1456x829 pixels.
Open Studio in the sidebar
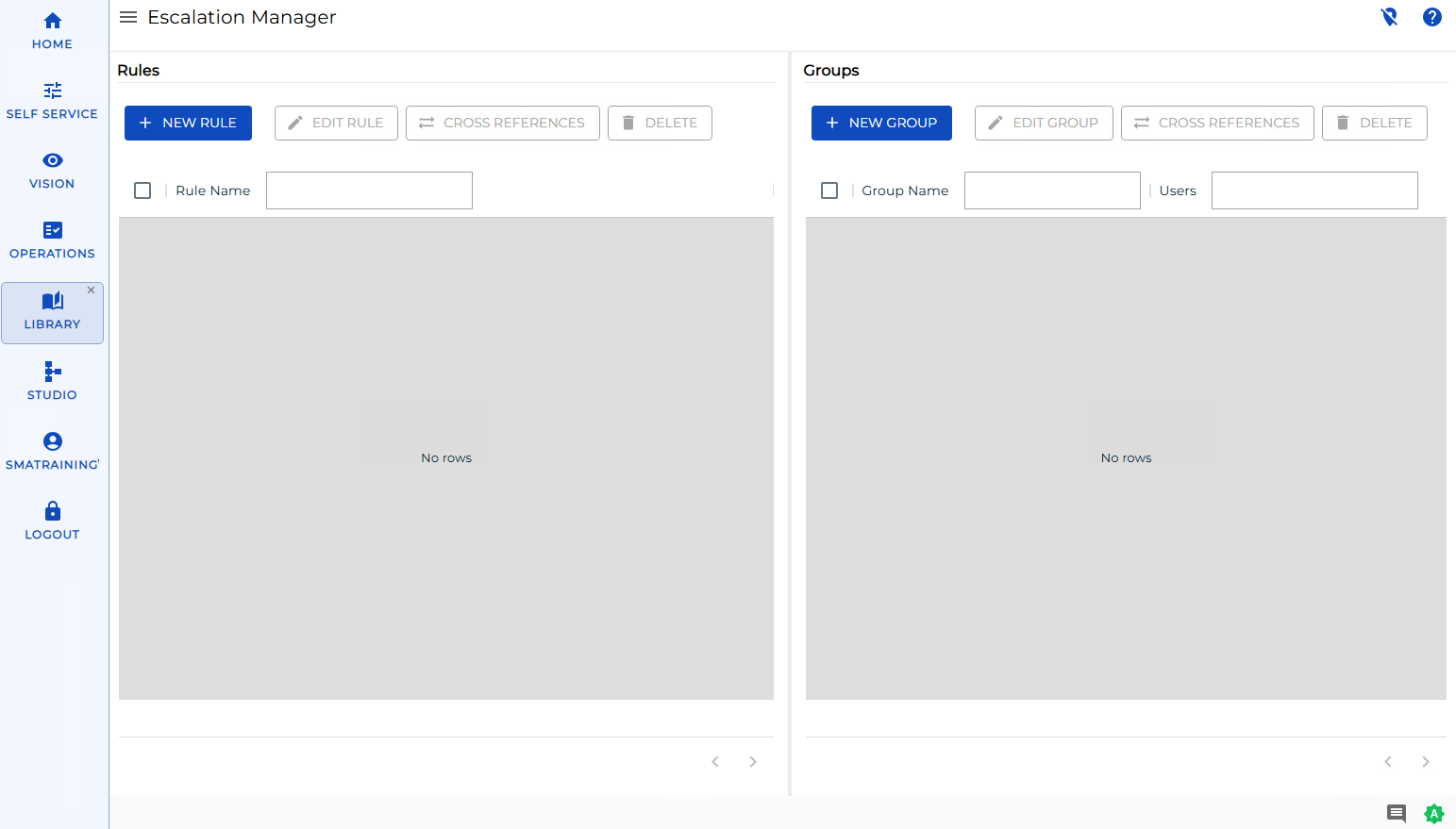(x=52, y=382)
